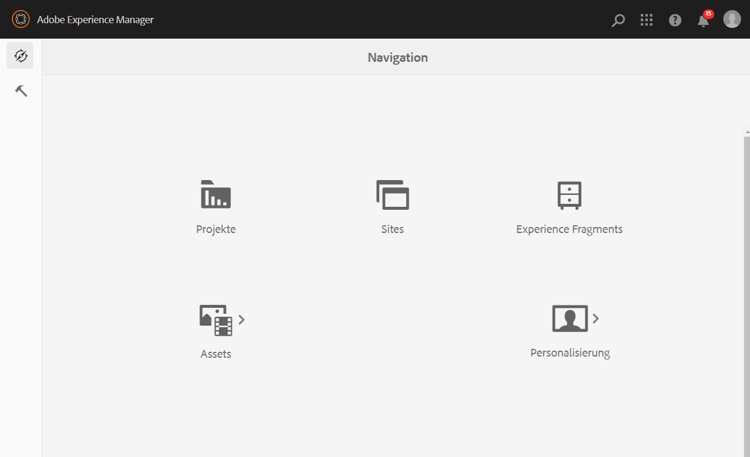Click the Sites label
Image resolution: width=750 pixels, height=457 pixels.
(392, 229)
